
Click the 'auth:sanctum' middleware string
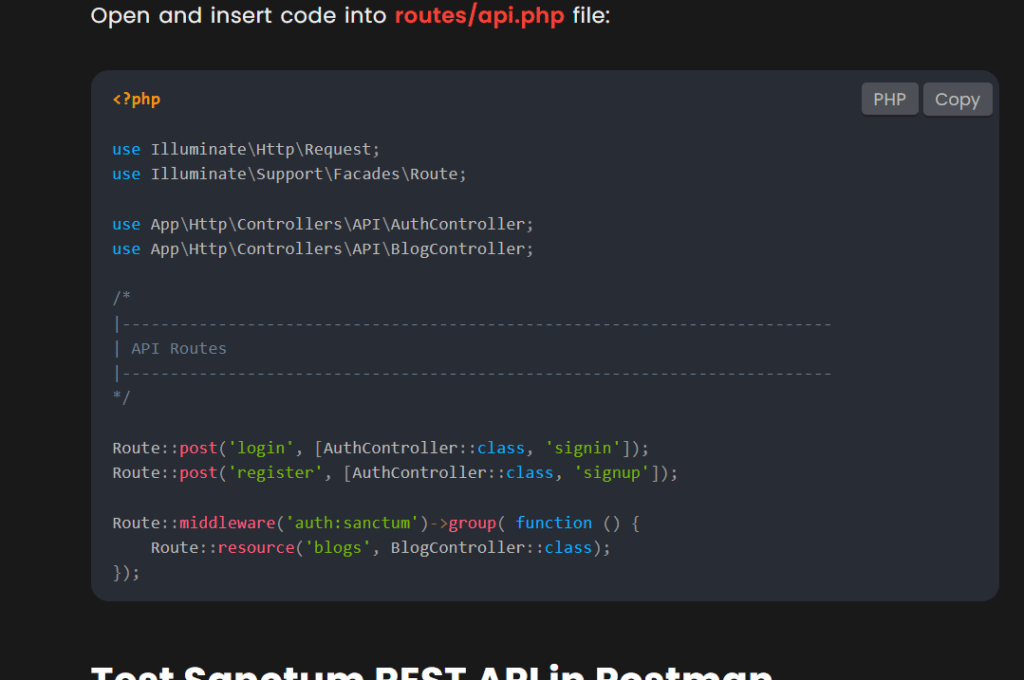(352, 523)
